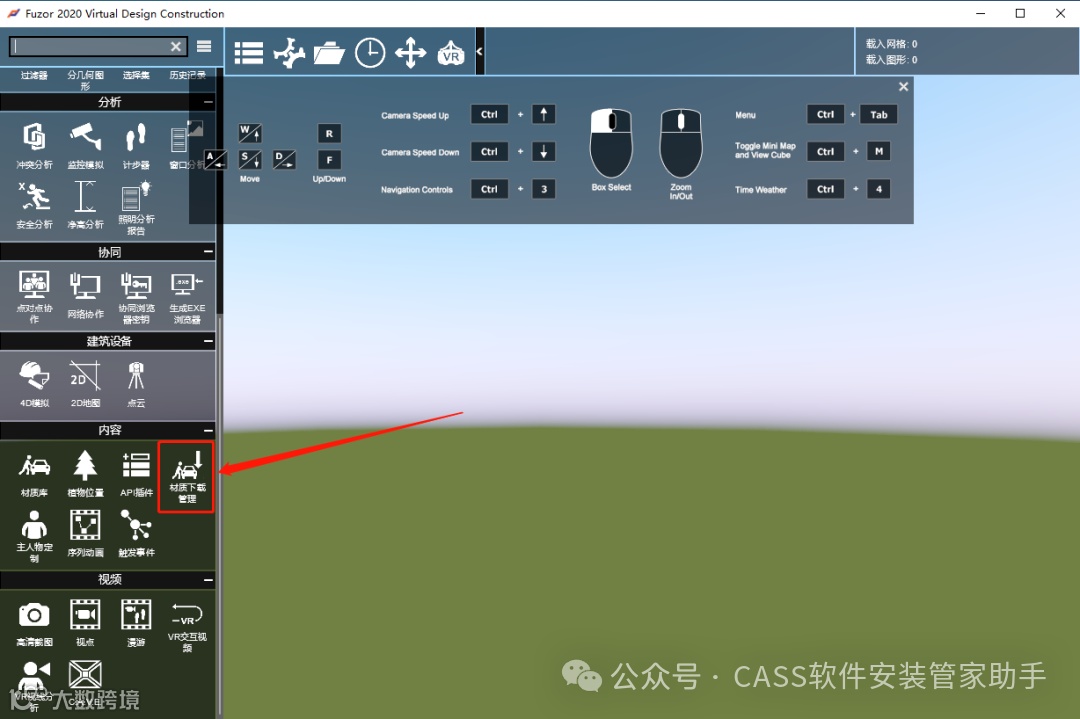Image resolution: width=1080 pixels, height=719 pixels.
Task: Click the Tab key next to Menu
Action: coord(879,114)
